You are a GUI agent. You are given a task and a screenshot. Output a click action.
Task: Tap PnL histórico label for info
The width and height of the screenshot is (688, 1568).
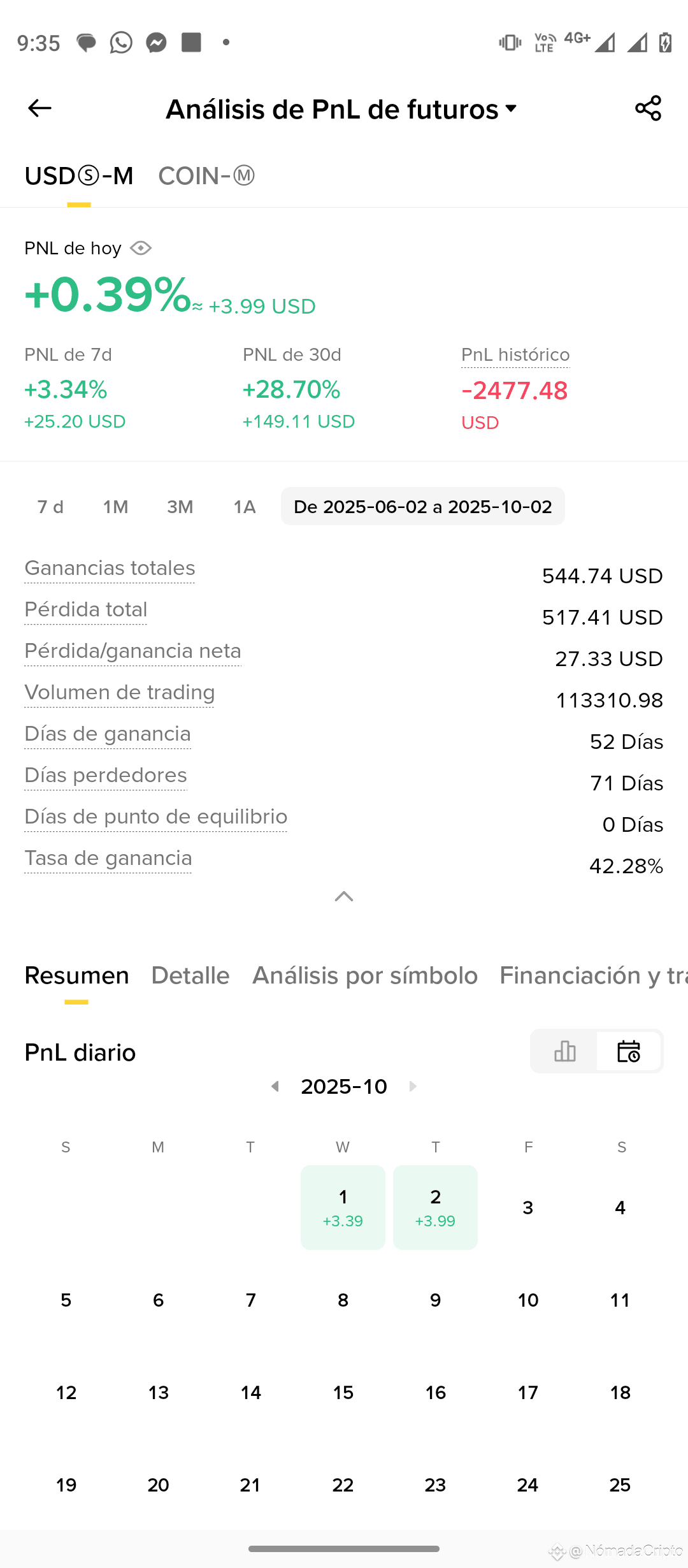515,355
